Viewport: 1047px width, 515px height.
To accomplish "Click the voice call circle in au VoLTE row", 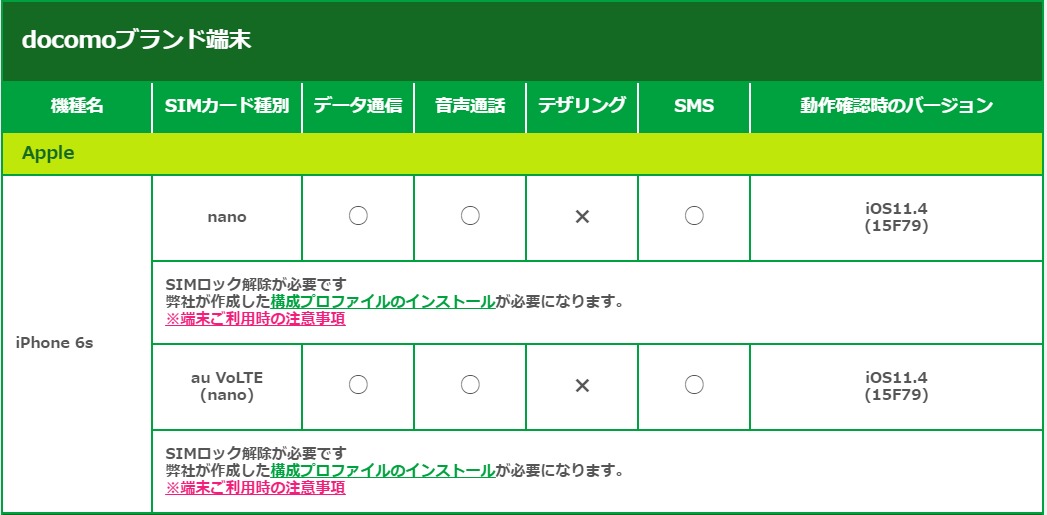I will [470, 385].
